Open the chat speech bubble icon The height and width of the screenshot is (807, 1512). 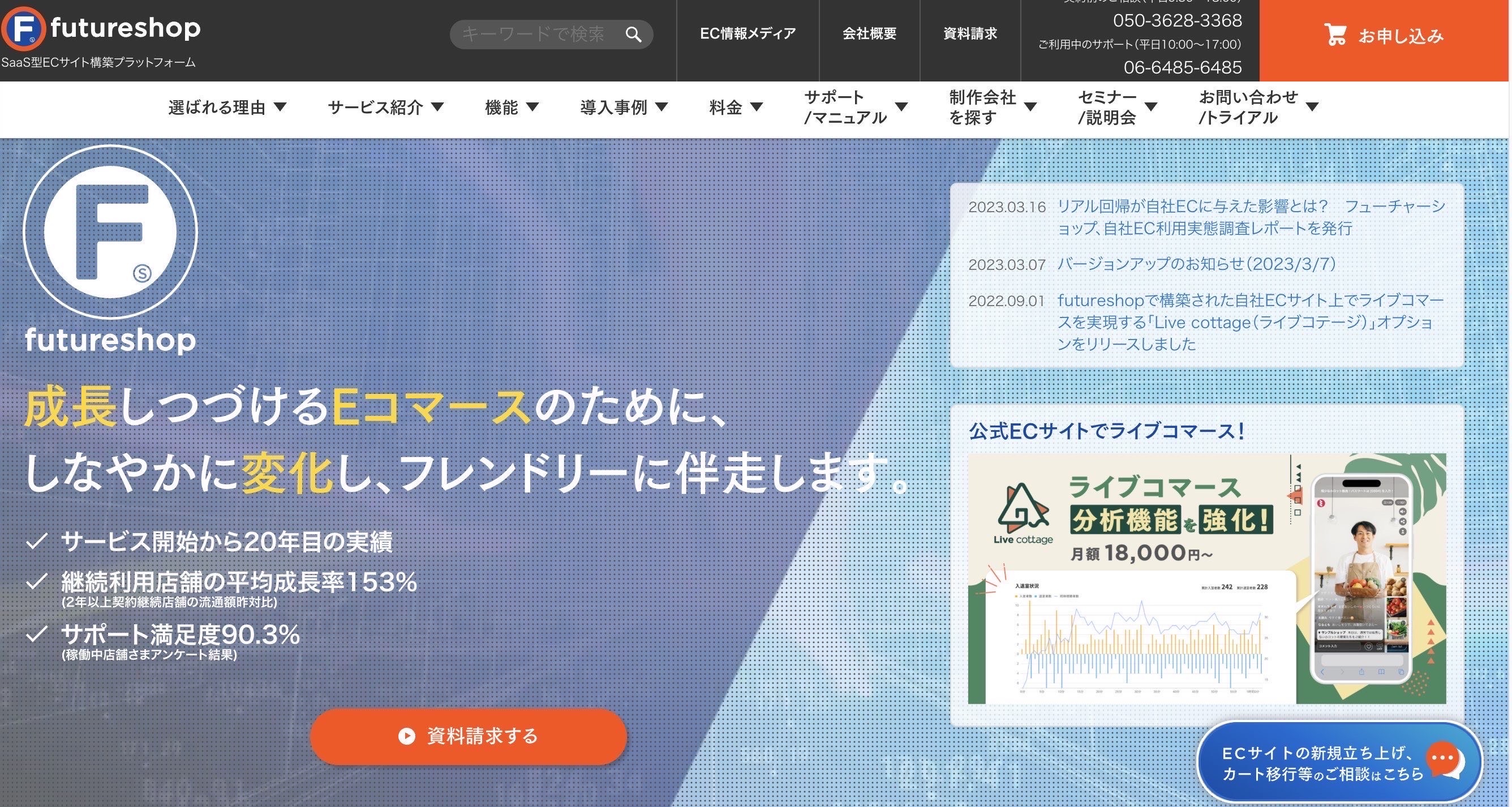coord(1445,760)
